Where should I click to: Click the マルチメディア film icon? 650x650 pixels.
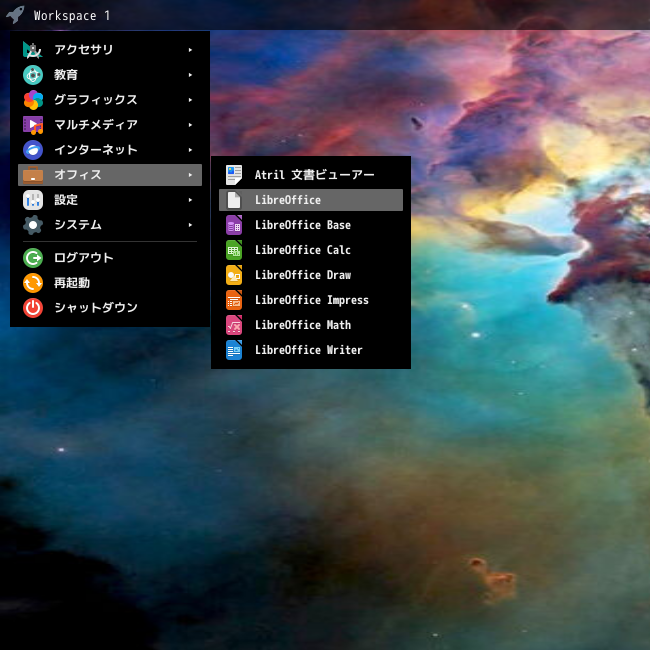pyautogui.click(x=33, y=125)
